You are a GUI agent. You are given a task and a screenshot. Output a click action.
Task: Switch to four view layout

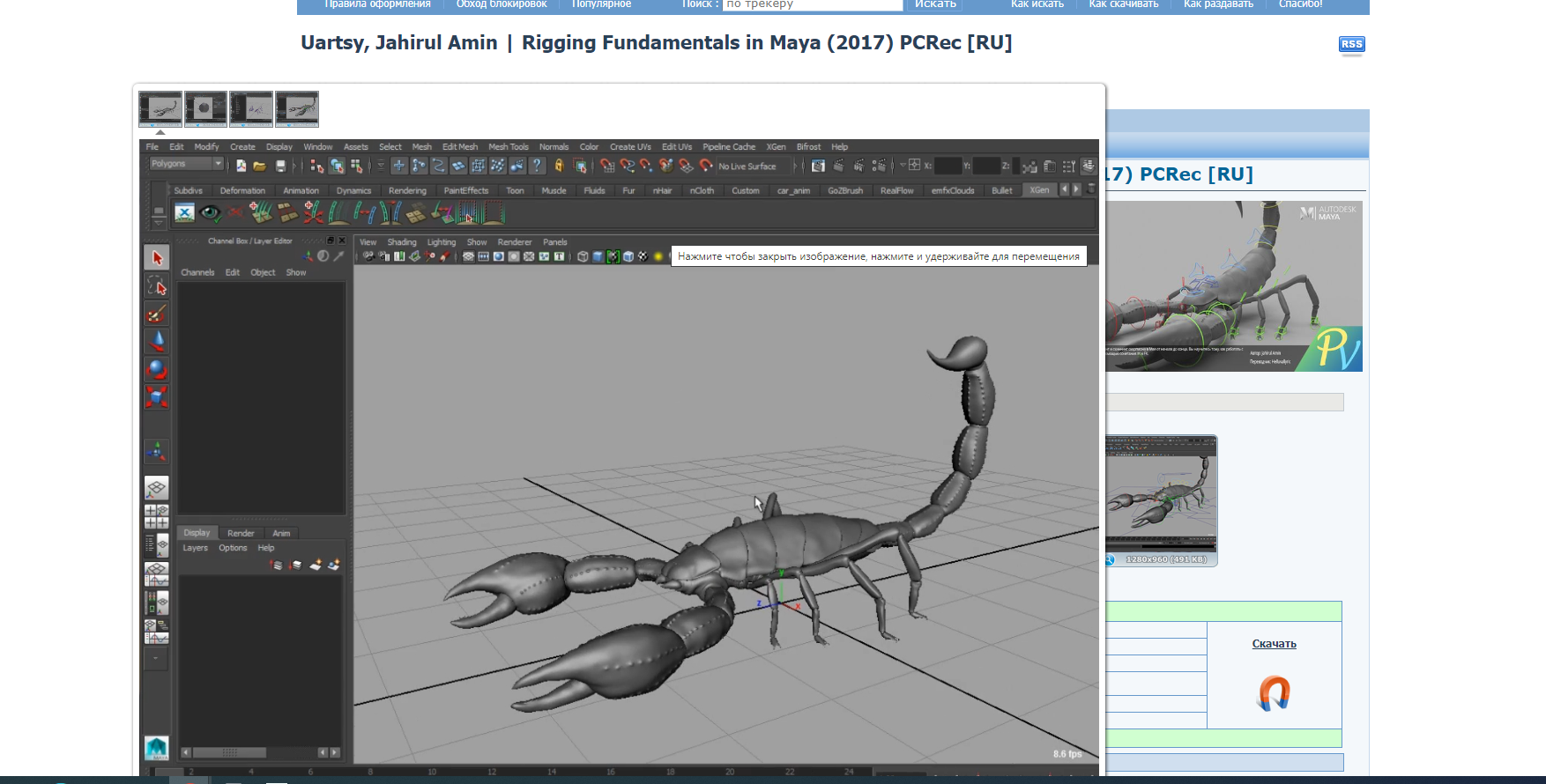click(x=157, y=516)
